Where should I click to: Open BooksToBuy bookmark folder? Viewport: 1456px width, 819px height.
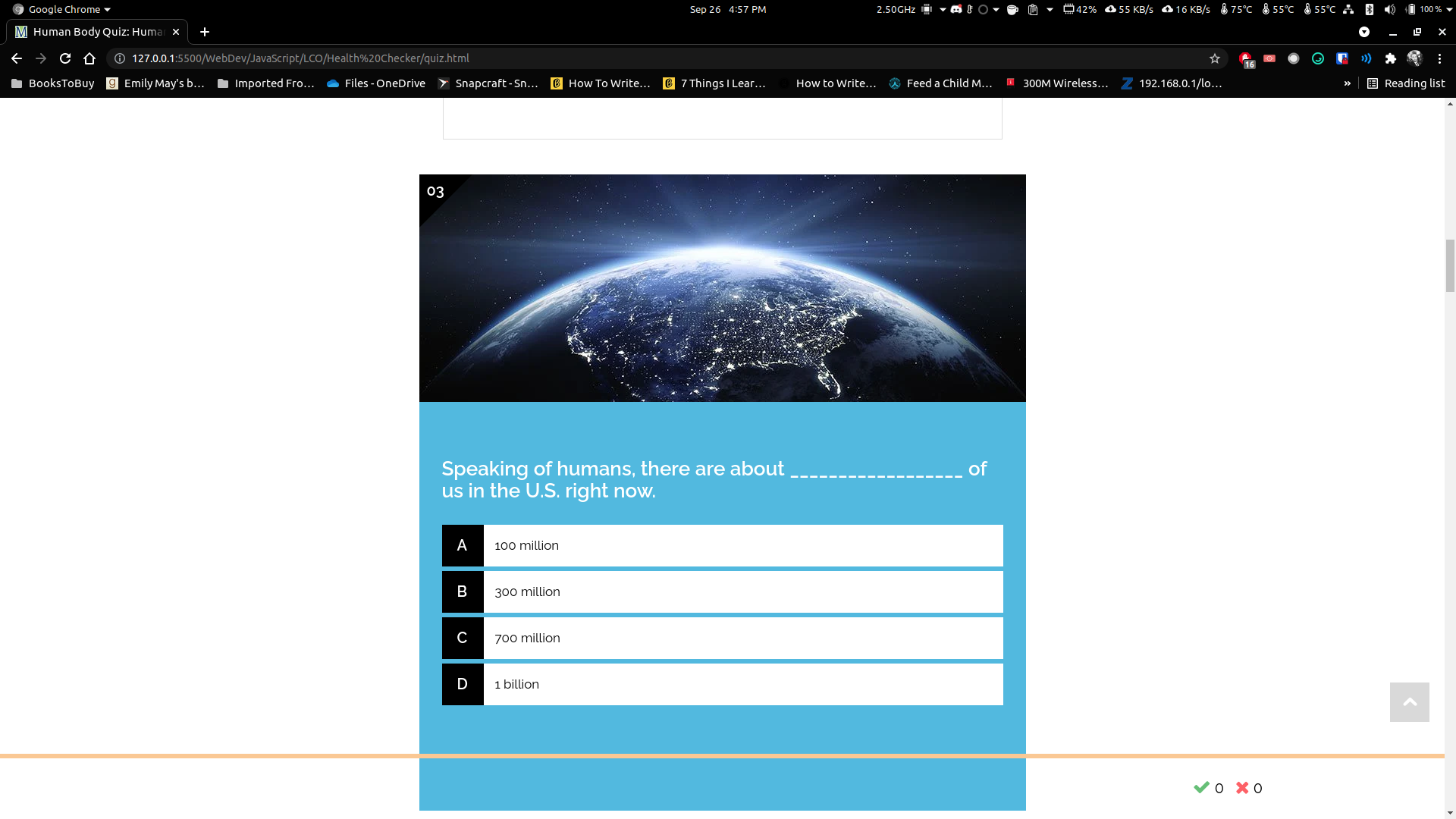point(53,83)
